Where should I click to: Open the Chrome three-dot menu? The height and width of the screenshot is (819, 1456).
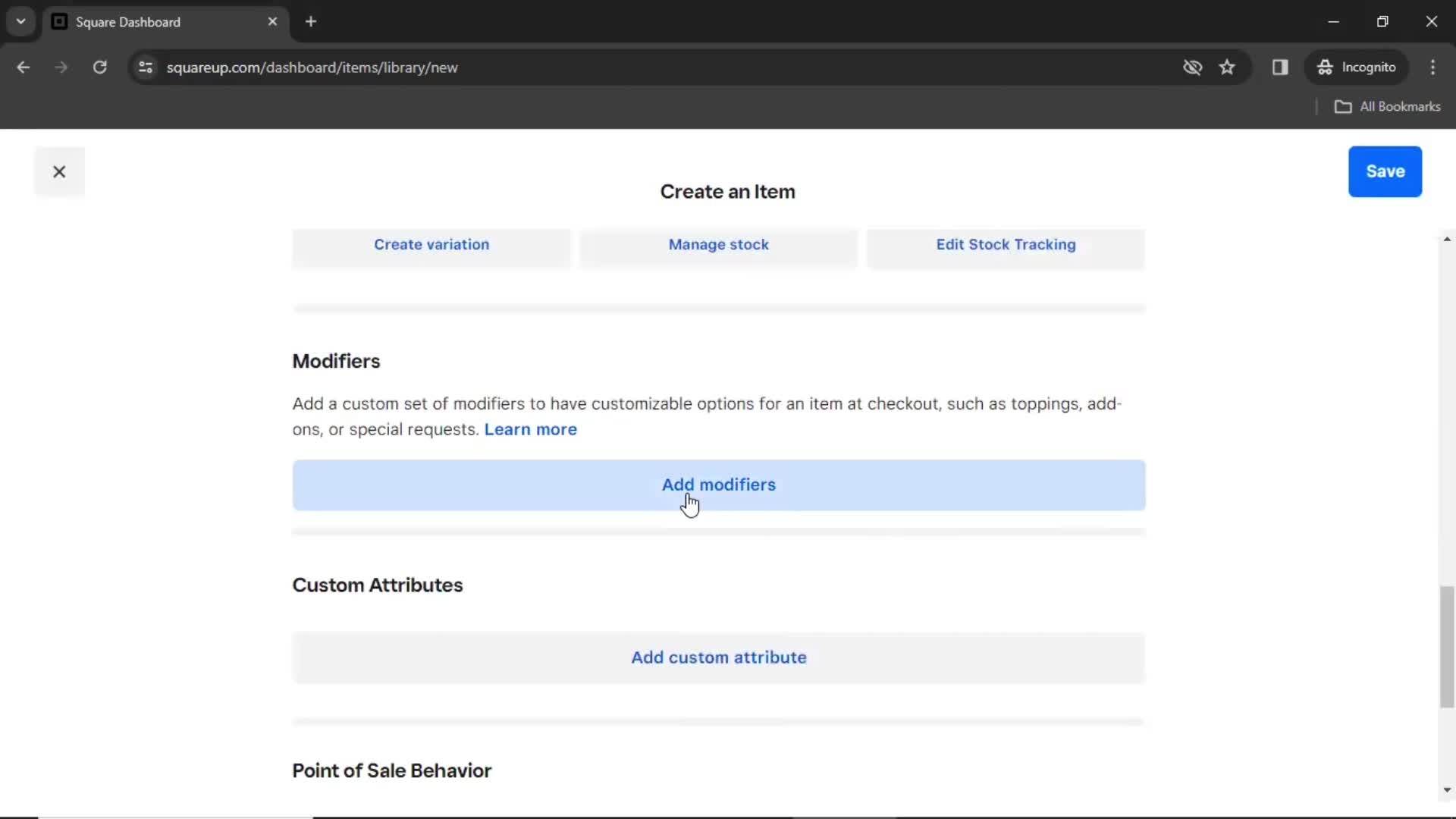[x=1432, y=67]
